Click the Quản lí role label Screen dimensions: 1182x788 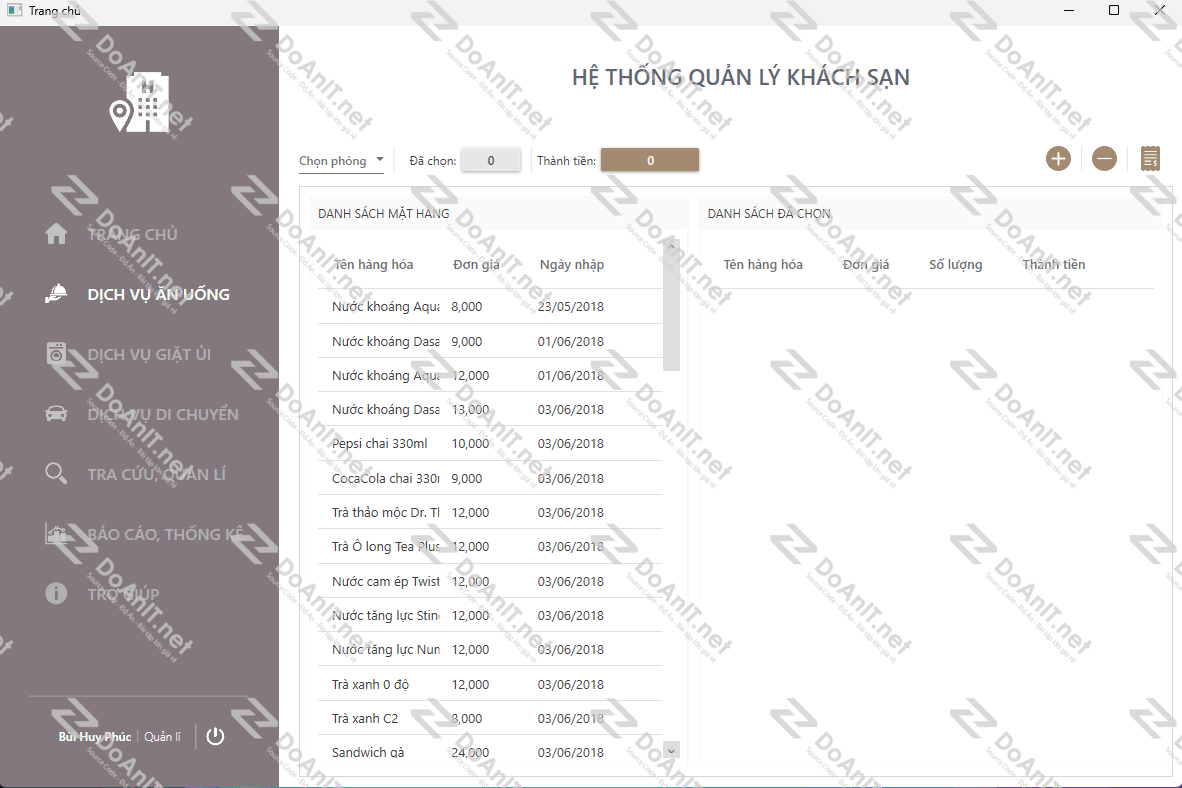pyautogui.click(x=163, y=737)
